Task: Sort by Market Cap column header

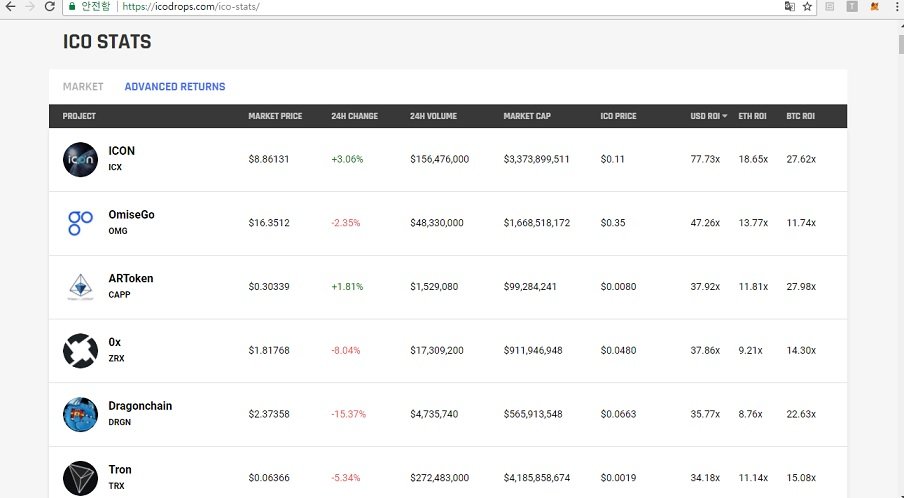Action: pos(527,116)
